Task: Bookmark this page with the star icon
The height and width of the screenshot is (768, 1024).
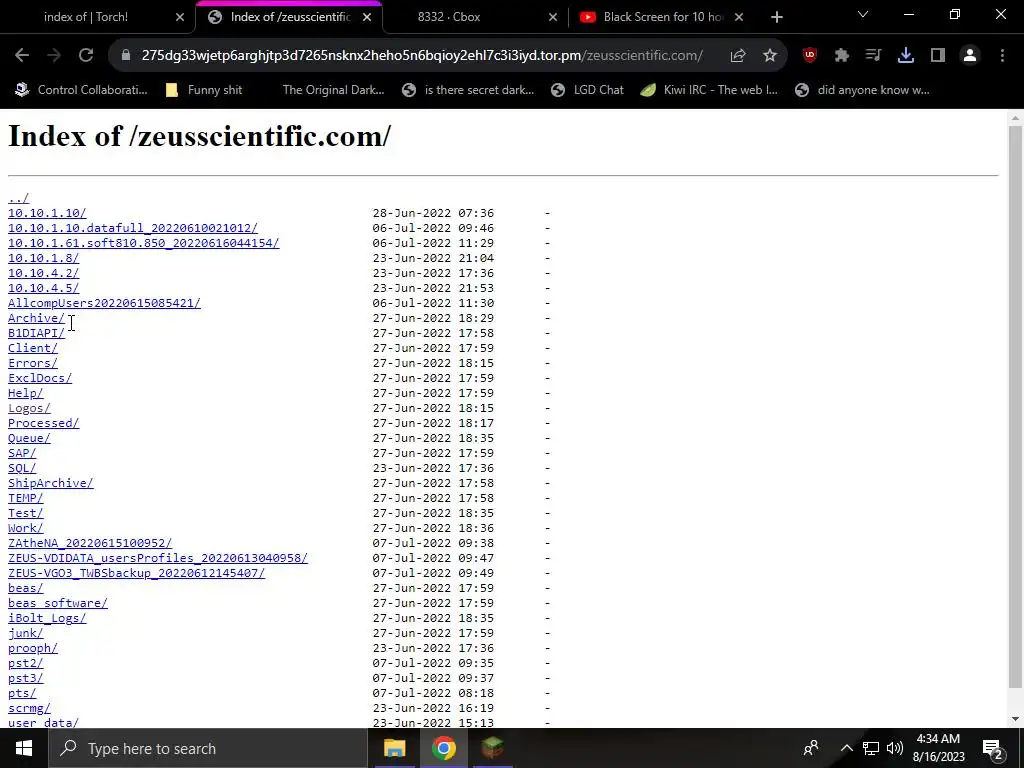Action: click(770, 56)
